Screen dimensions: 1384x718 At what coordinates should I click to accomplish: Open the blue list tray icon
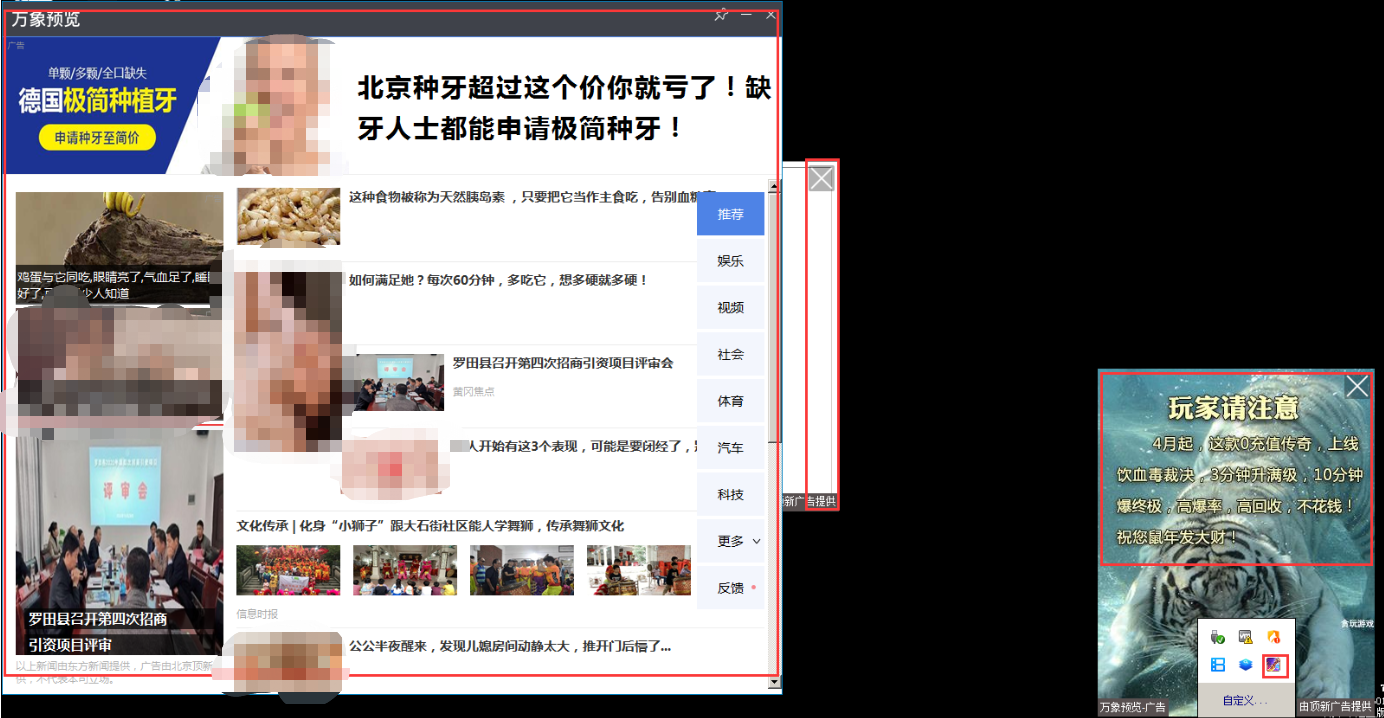[1217, 665]
